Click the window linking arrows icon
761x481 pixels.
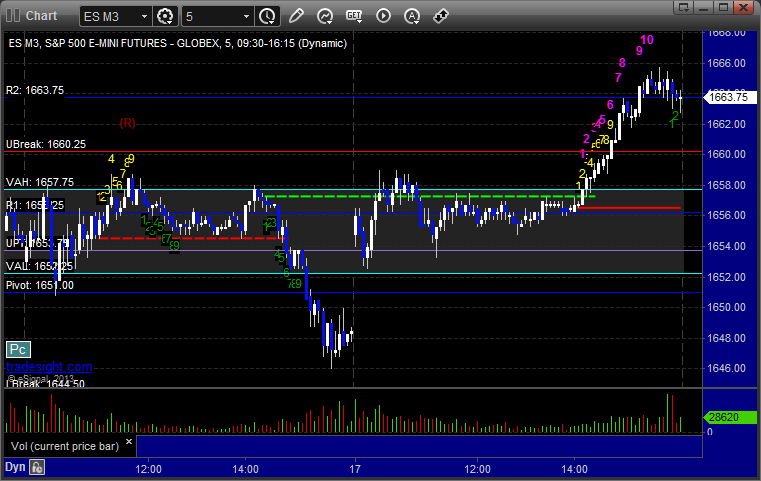(x=441, y=16)
